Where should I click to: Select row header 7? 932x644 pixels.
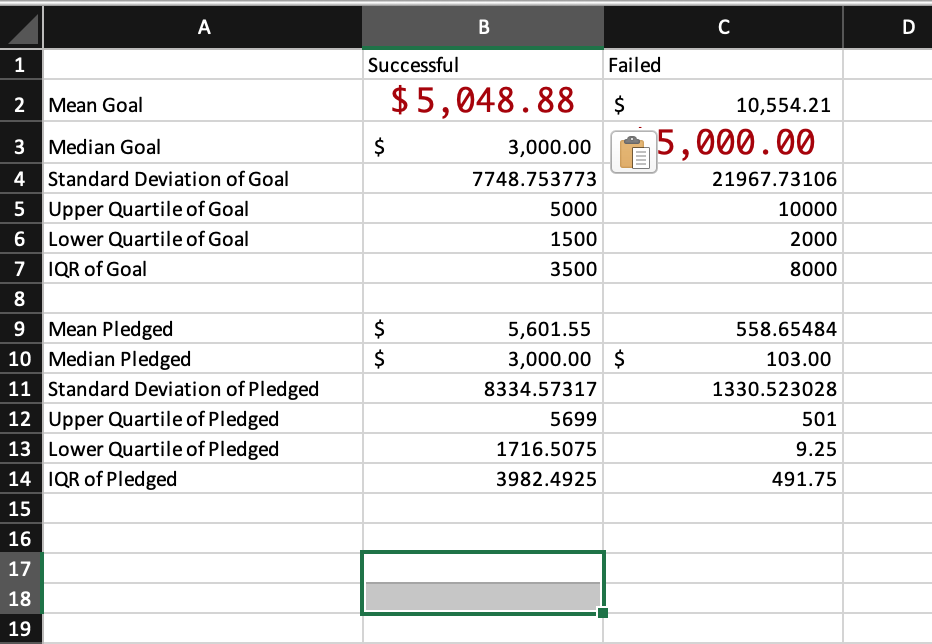pos(20,268)
